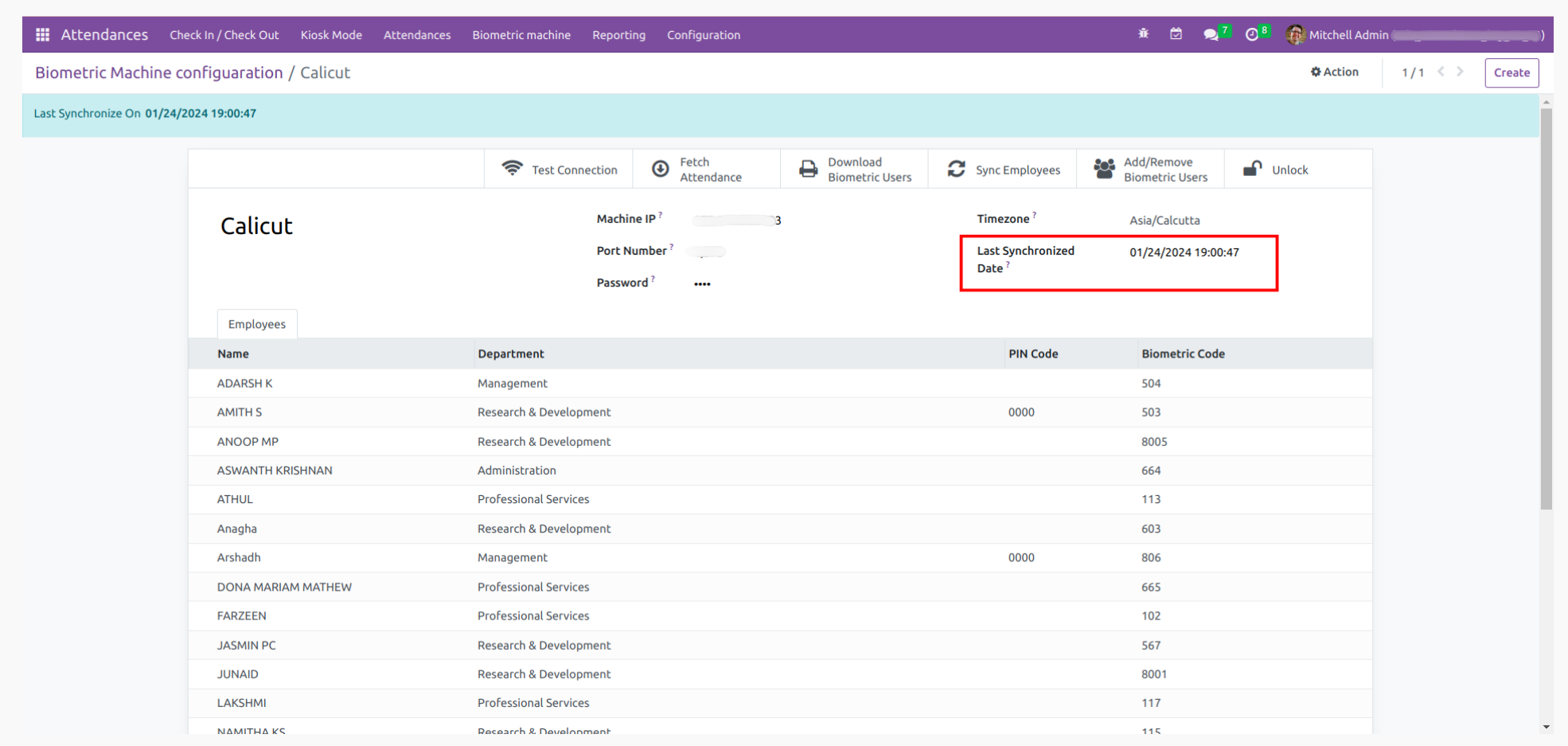Click the activities clock icon with 8 badge
The height and width of the screenshot is (746, 1568).
point(1251,34)
